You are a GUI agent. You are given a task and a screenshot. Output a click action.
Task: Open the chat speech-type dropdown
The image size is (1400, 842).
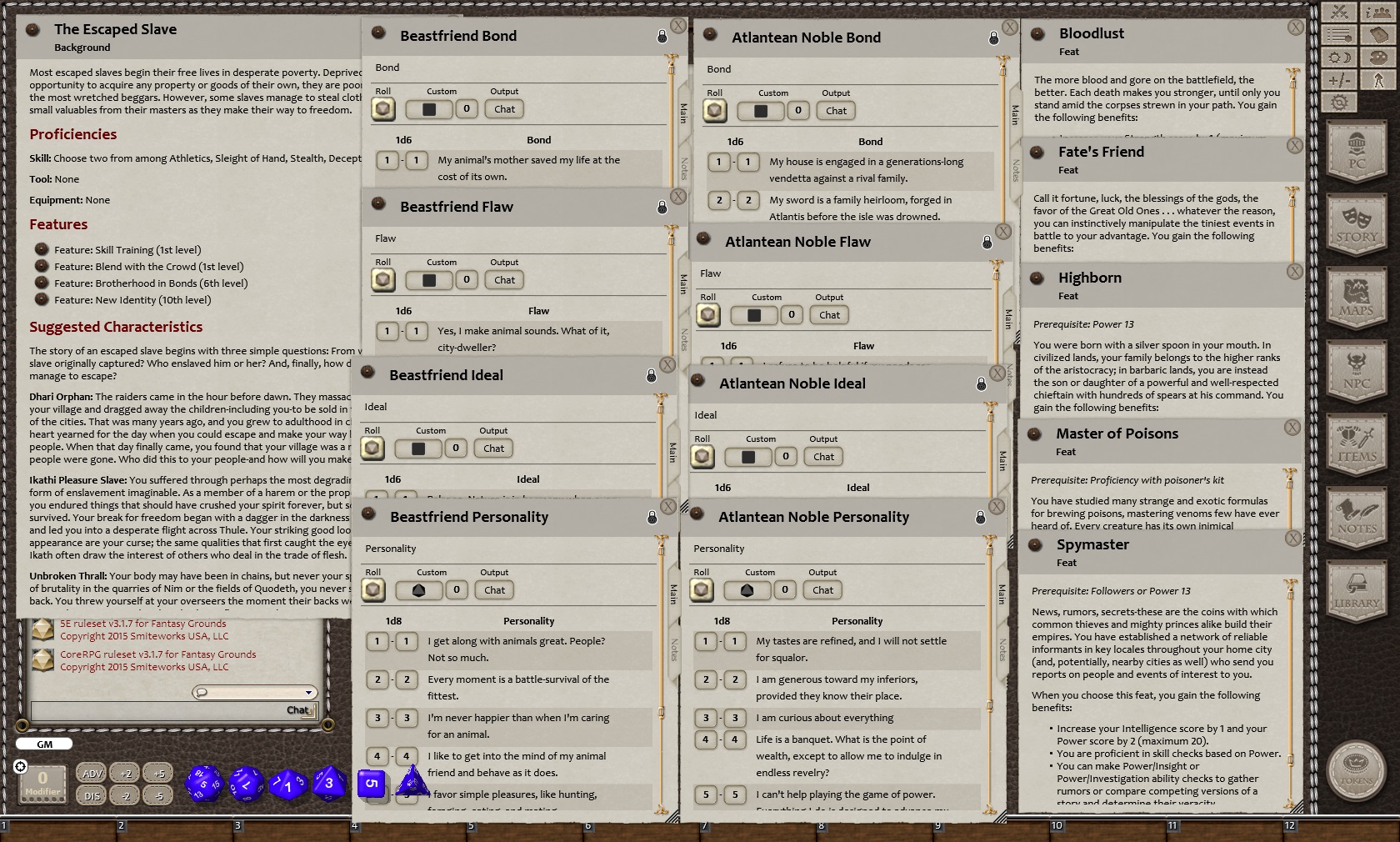click(254, 692)
